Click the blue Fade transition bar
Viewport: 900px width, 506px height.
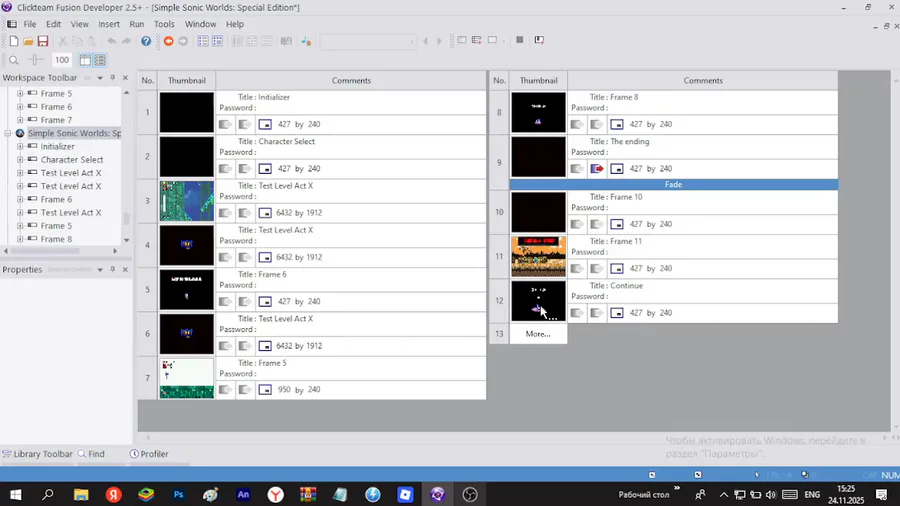673,184
